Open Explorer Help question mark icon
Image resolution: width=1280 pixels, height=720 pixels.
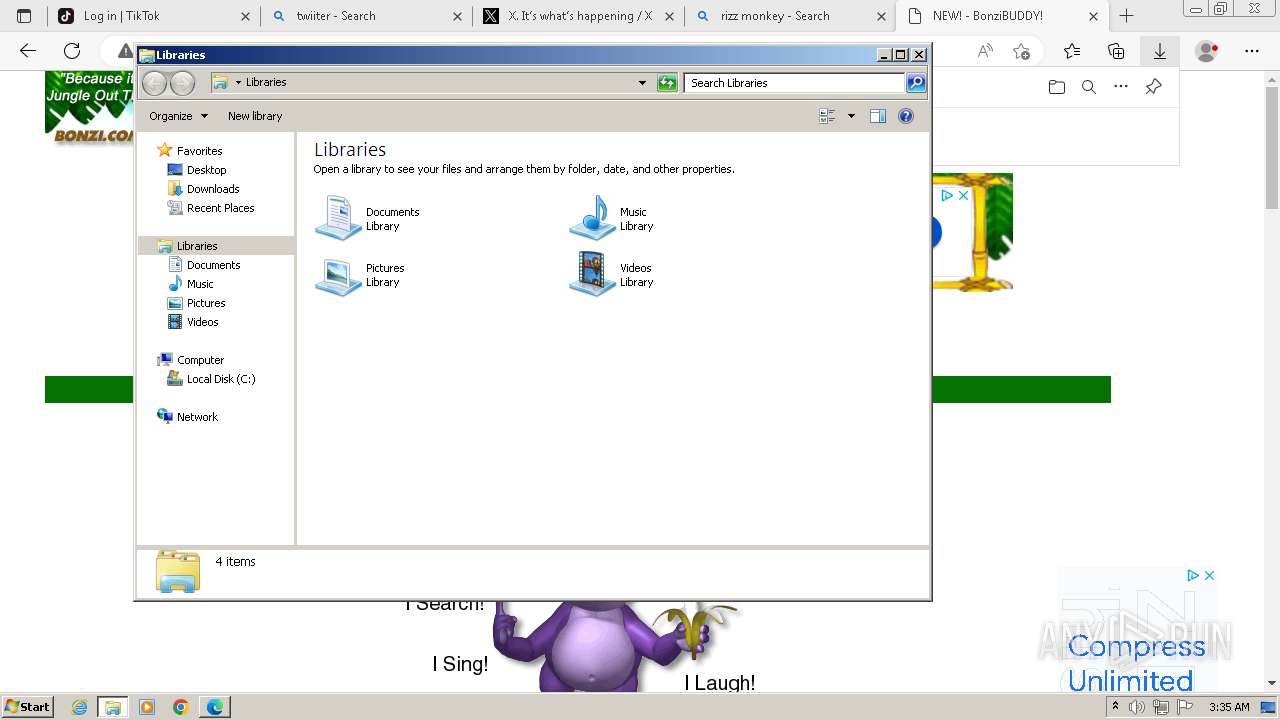pos(906,116)
